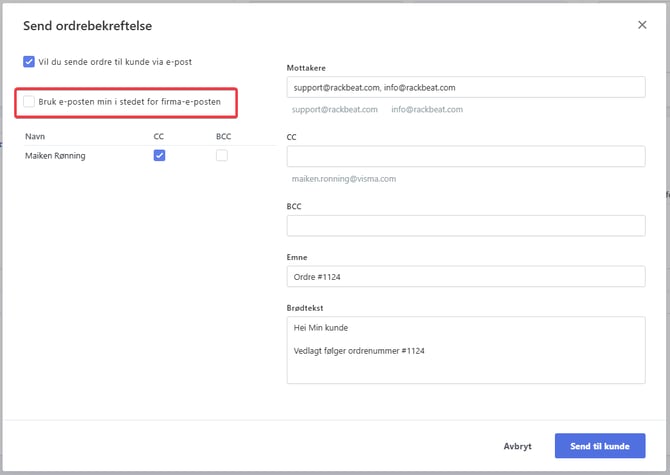Add suggested maiken.ronning@visma.com address

(x=344, y=179)
